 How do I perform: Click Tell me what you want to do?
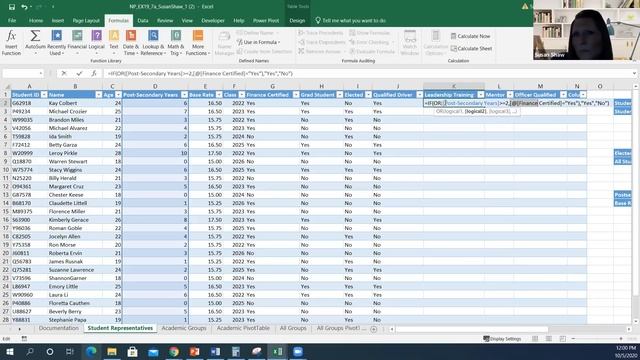point(351,20)
